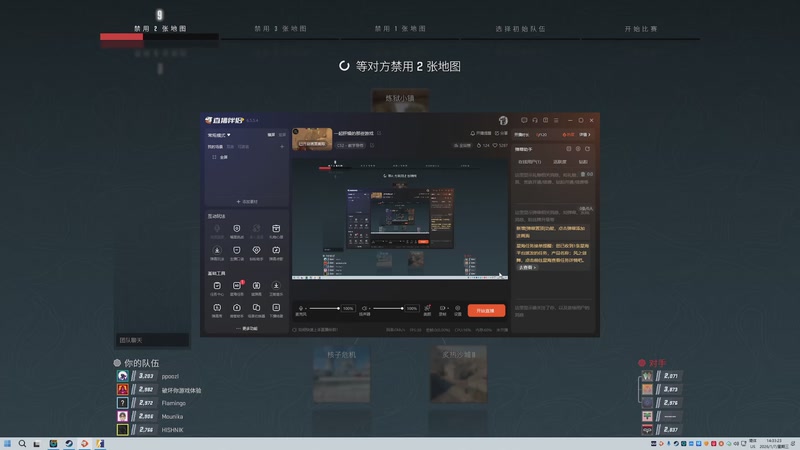Click 添加素材 to add a source
The image size is (800, 450).
pos(247,202)
